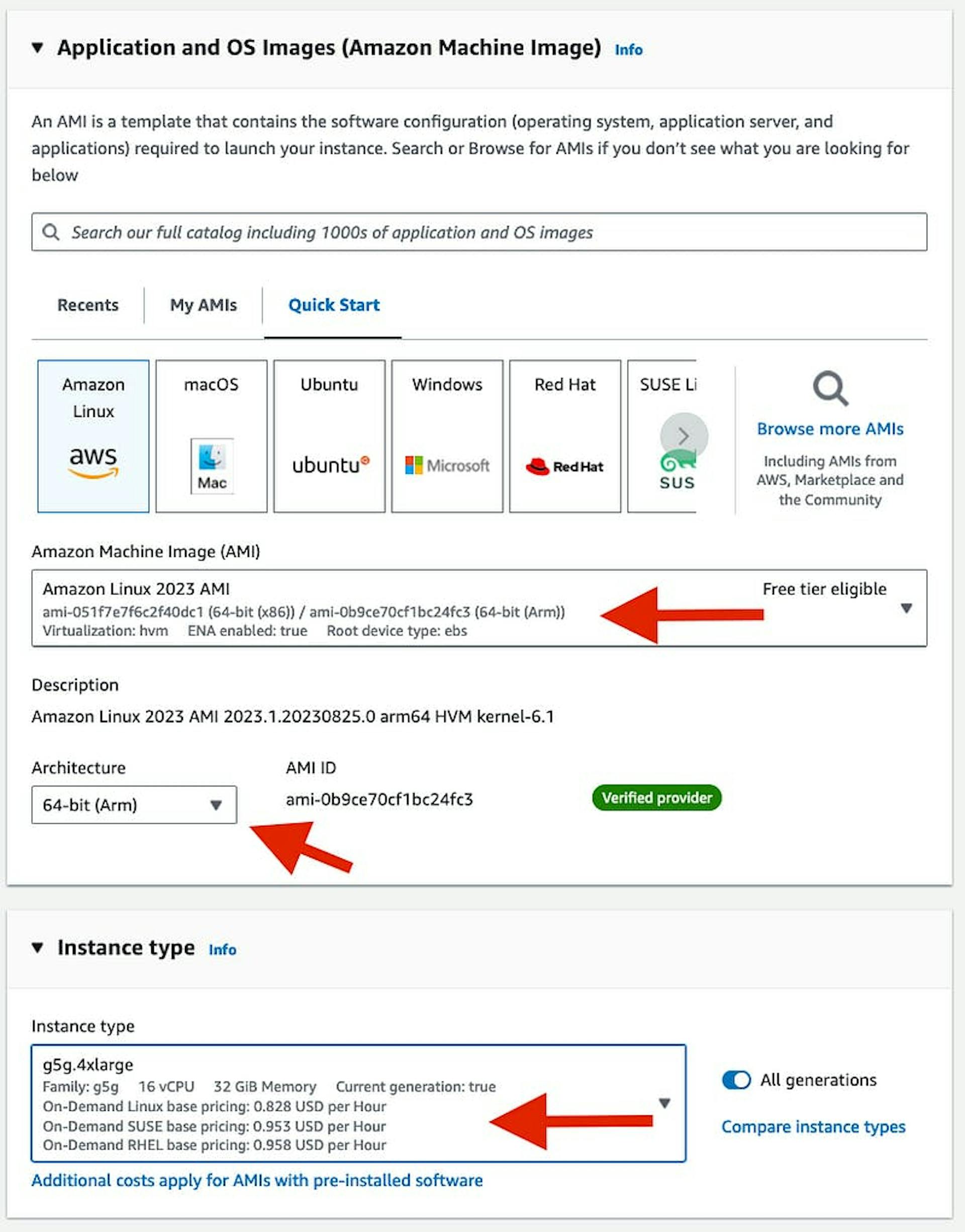The image size is (965, 1232).
Task: Click the Free tier eligible label
Action: 824,589
